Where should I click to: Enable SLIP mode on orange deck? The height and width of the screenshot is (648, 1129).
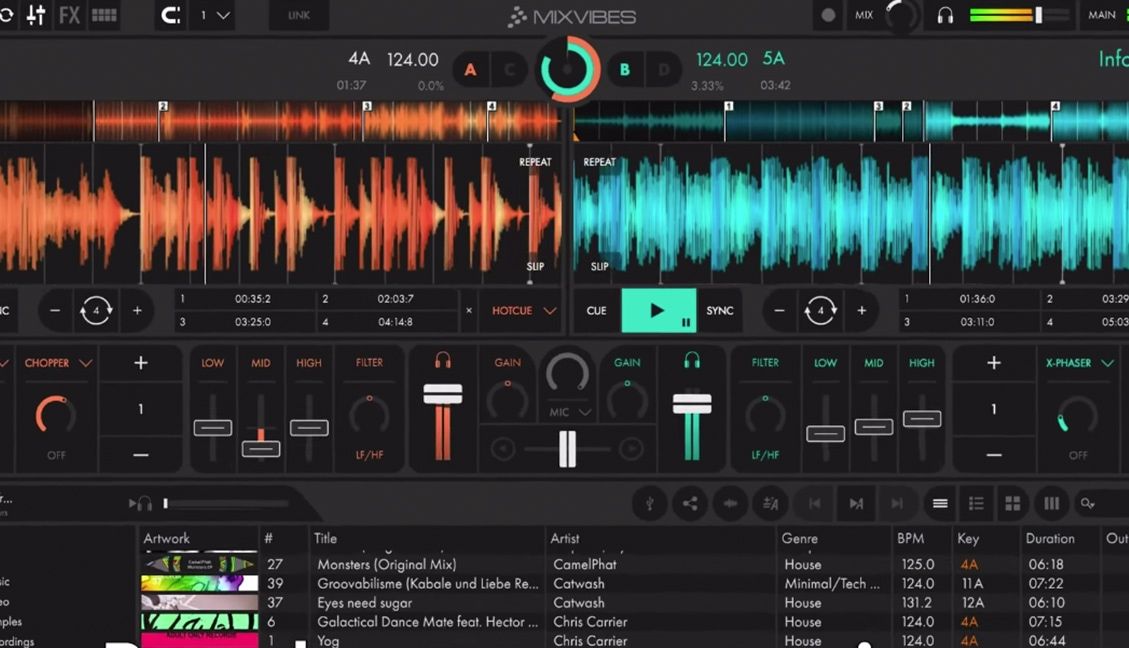[x=535, y=266]
